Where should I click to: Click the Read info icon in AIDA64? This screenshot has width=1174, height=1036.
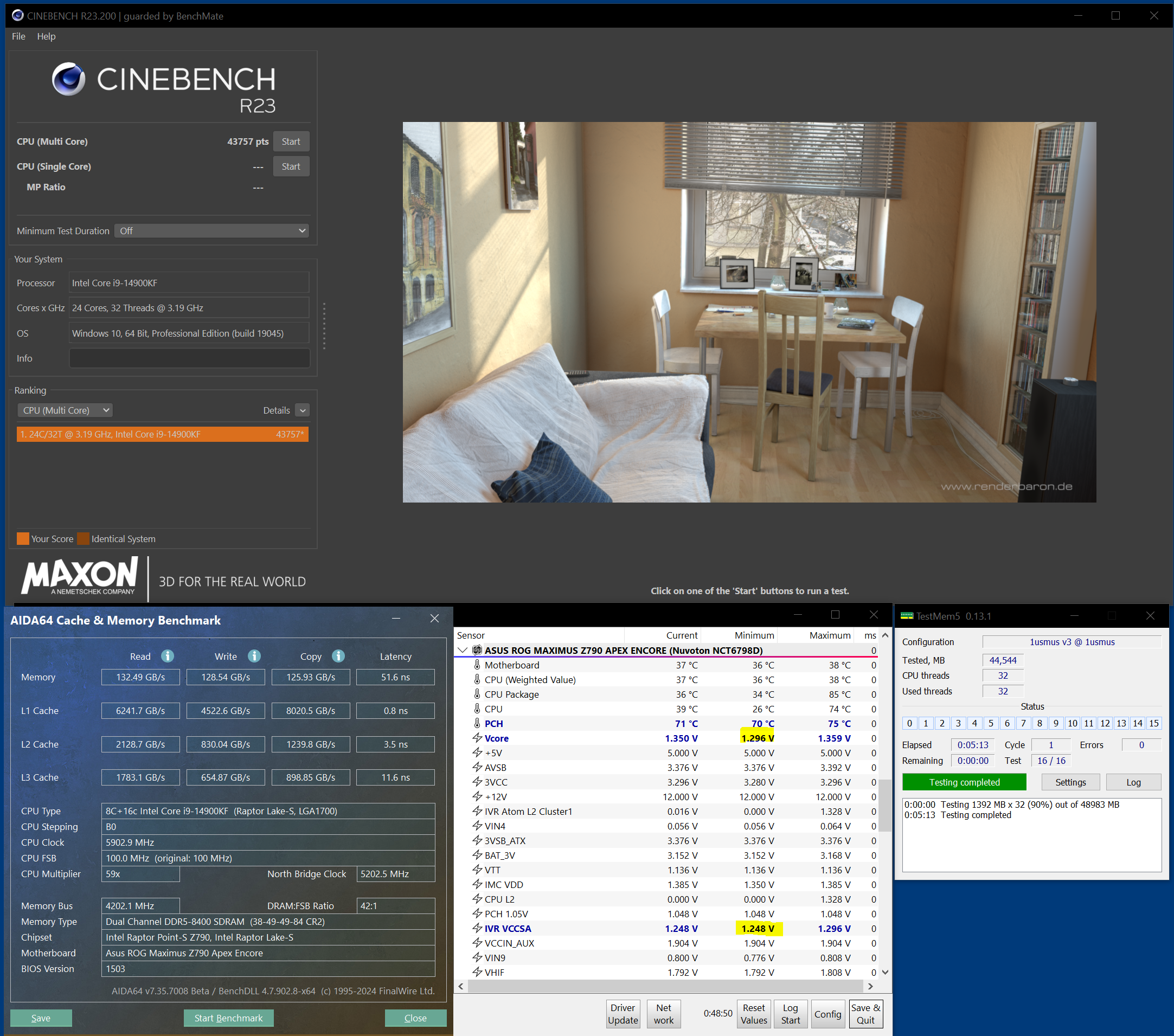(167, 656)
